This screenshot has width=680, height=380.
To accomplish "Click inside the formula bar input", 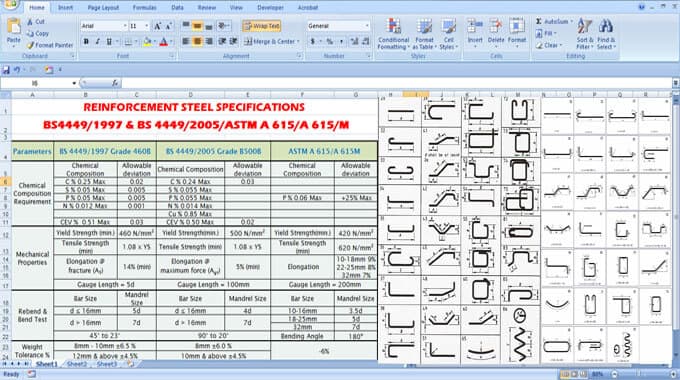I will click(x=397, y=83).
